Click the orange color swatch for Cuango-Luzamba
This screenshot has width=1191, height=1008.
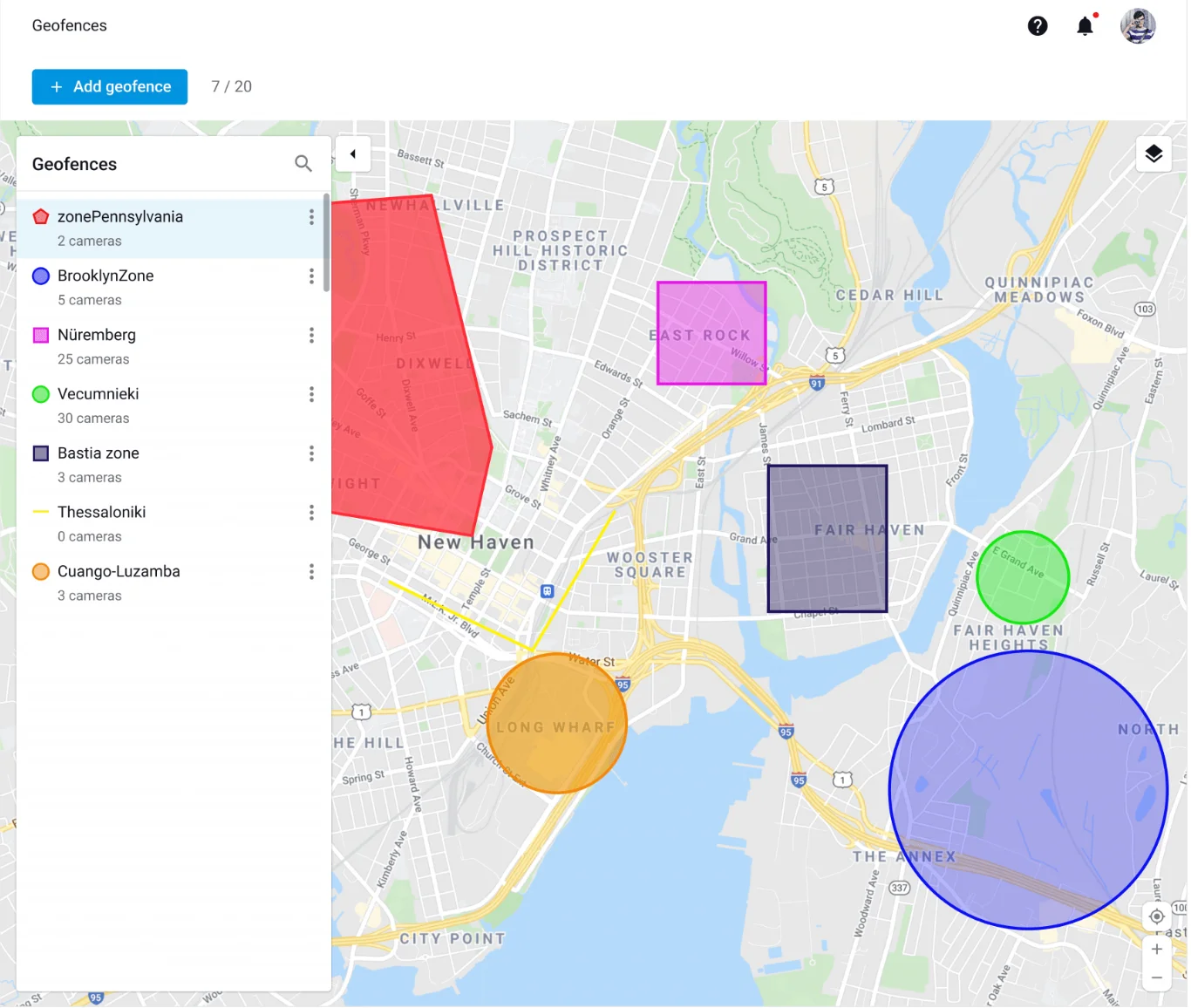click(x=41, y=571)
